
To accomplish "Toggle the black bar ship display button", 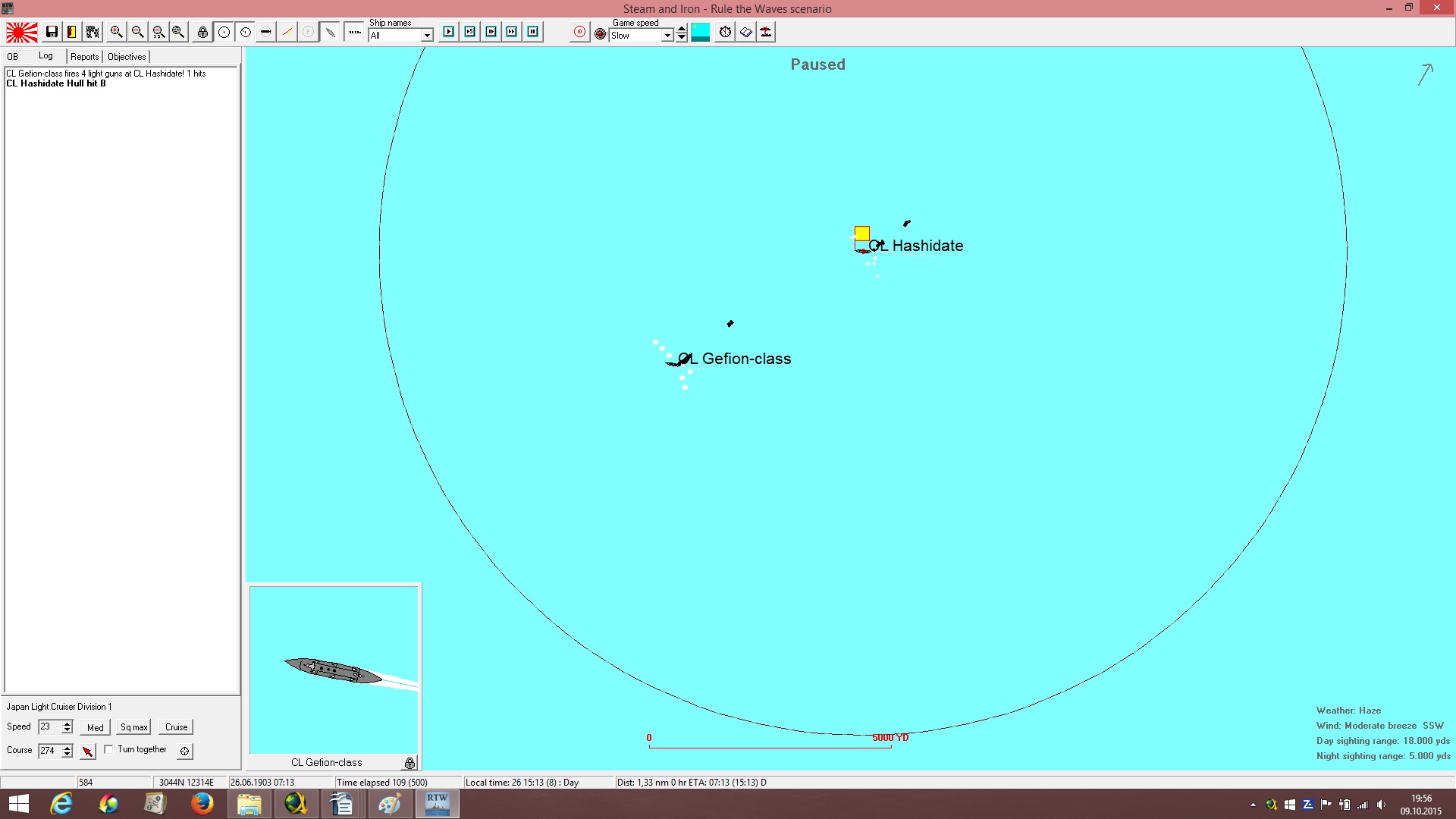I will point(266,32).
